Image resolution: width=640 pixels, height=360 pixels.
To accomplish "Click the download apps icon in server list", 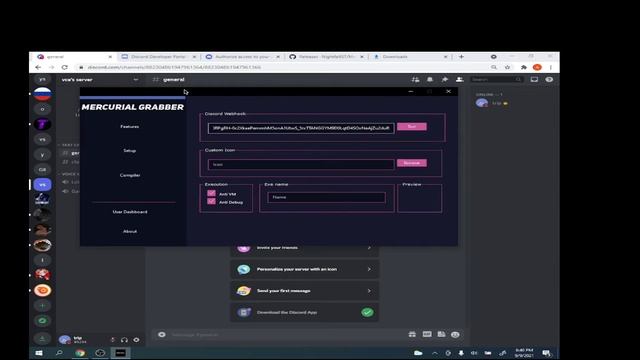I will point(42,338).
